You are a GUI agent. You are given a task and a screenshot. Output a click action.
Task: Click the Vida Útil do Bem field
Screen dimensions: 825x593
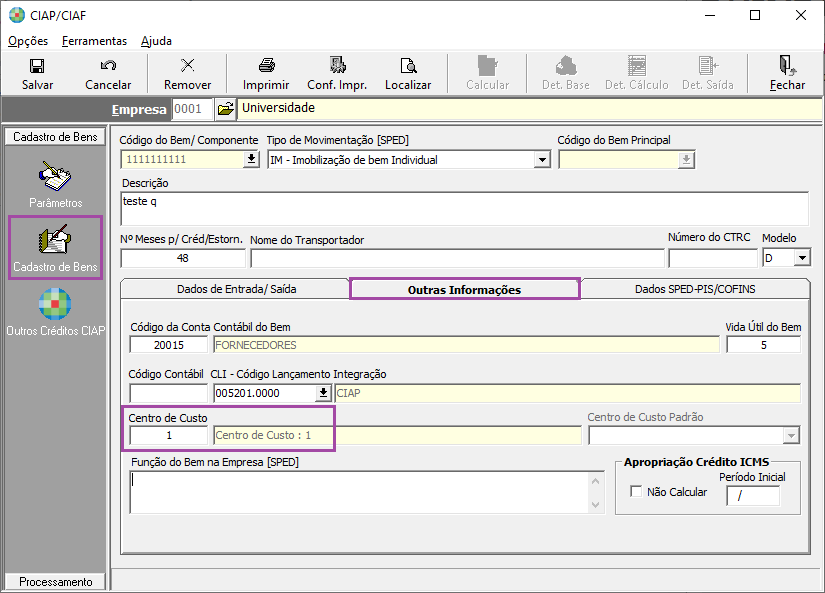(x=763, y=345)
